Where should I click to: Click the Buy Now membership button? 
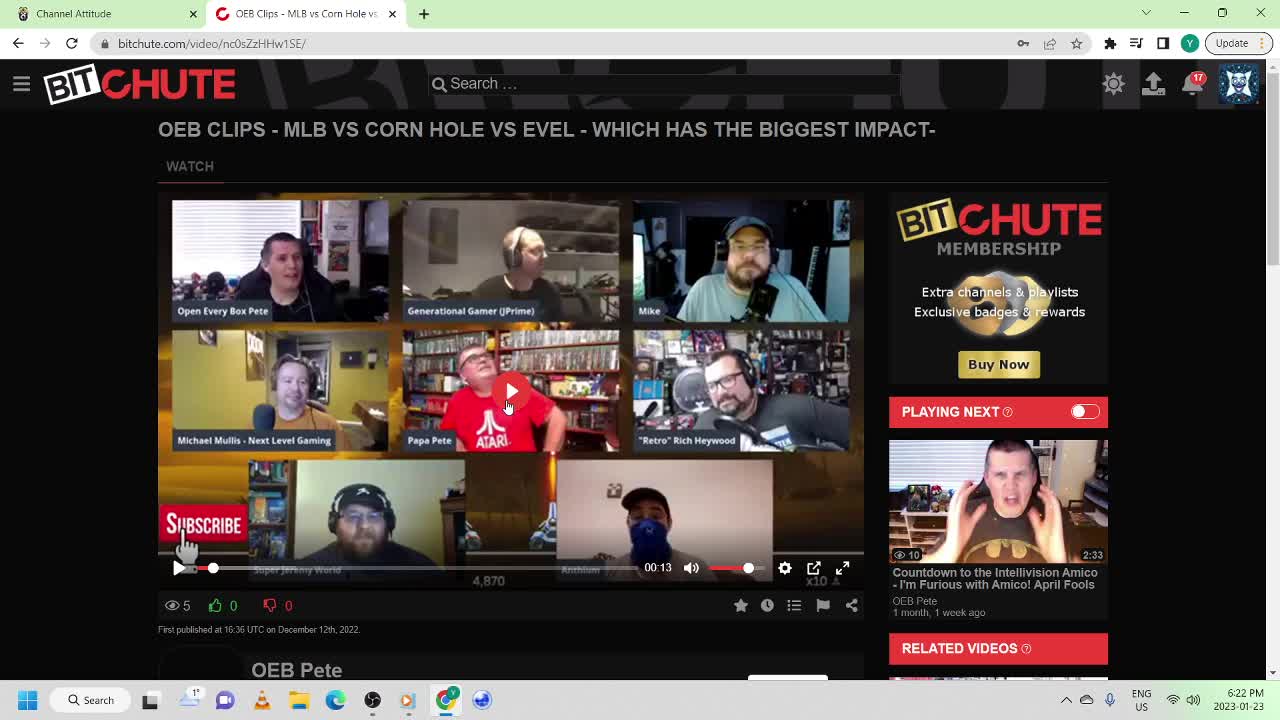[998, 364]
